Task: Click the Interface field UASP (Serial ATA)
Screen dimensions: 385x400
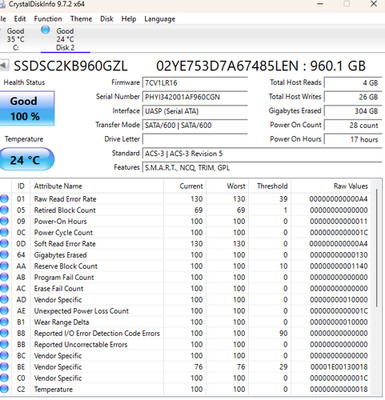Action: pos(195,111)
